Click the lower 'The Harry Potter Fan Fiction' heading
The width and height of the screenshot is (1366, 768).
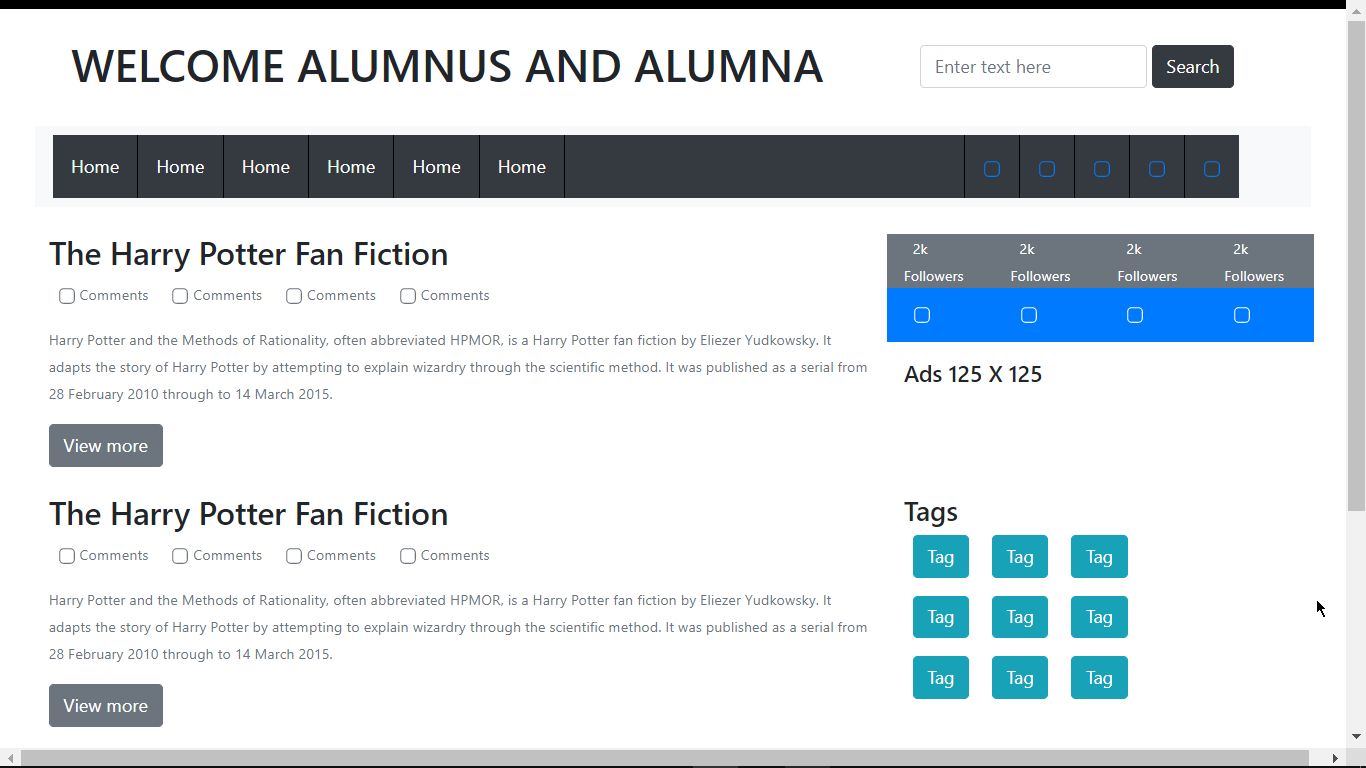click(x=248, y=514)
